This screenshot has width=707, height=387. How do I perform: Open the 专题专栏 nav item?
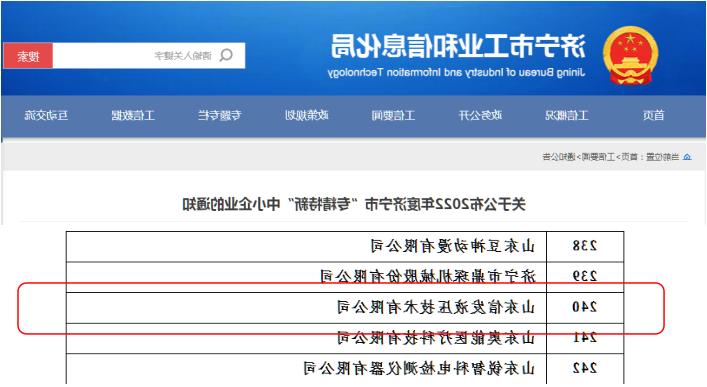coord(220,116)
